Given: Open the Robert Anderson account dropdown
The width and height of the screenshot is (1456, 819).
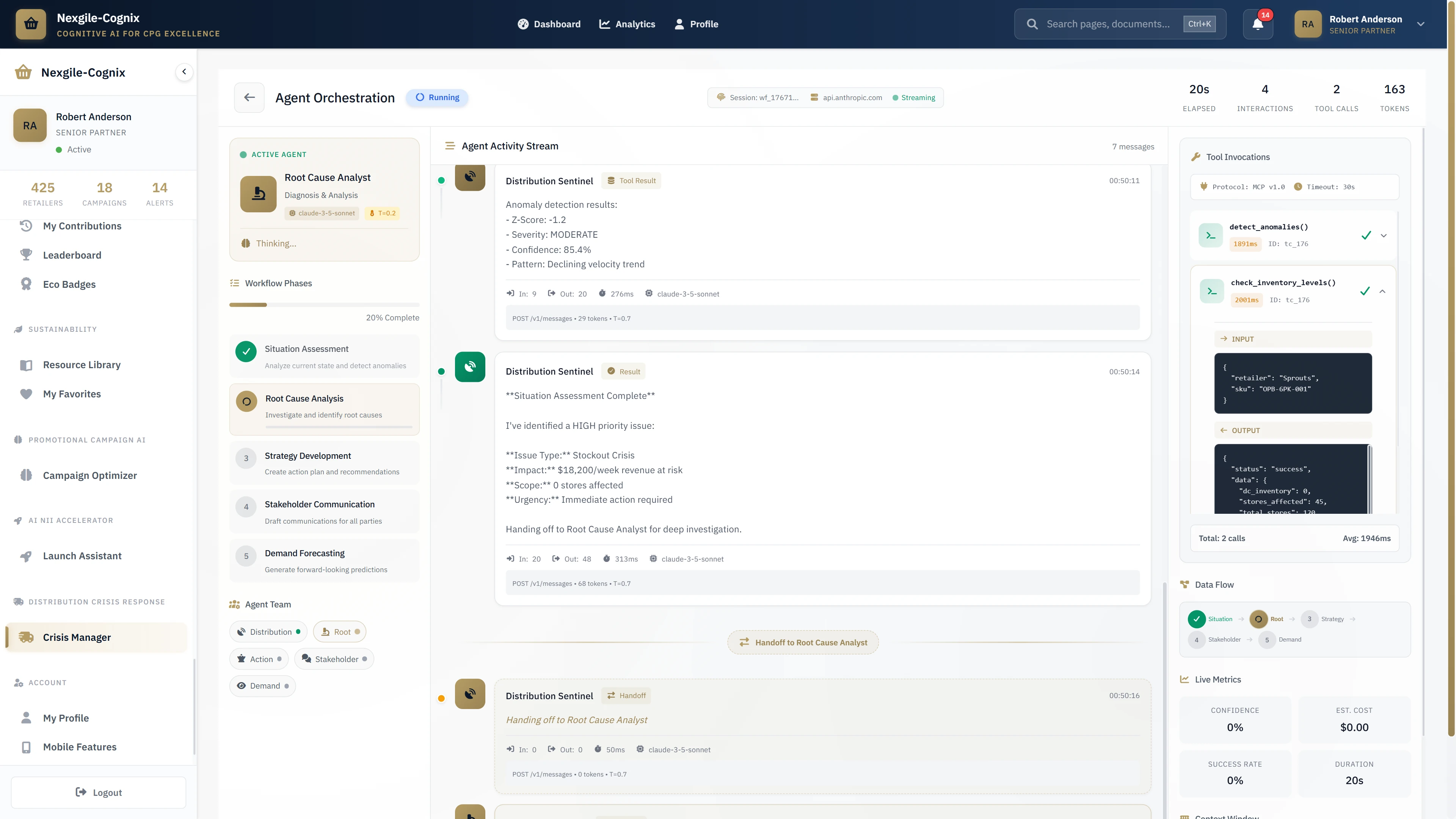Looking at the screenshot, I should [1421, 24].
